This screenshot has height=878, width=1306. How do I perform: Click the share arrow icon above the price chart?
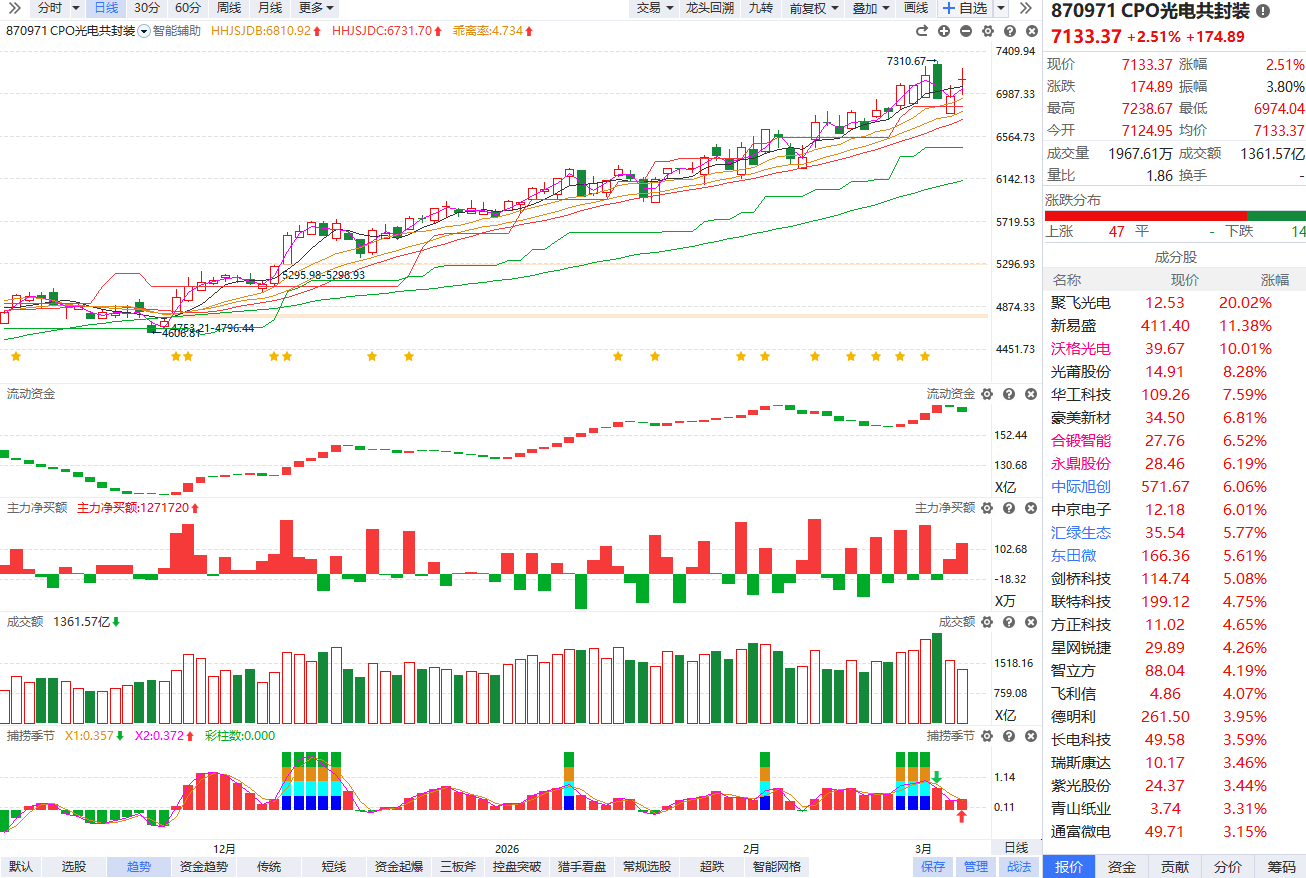pos(922,31)
